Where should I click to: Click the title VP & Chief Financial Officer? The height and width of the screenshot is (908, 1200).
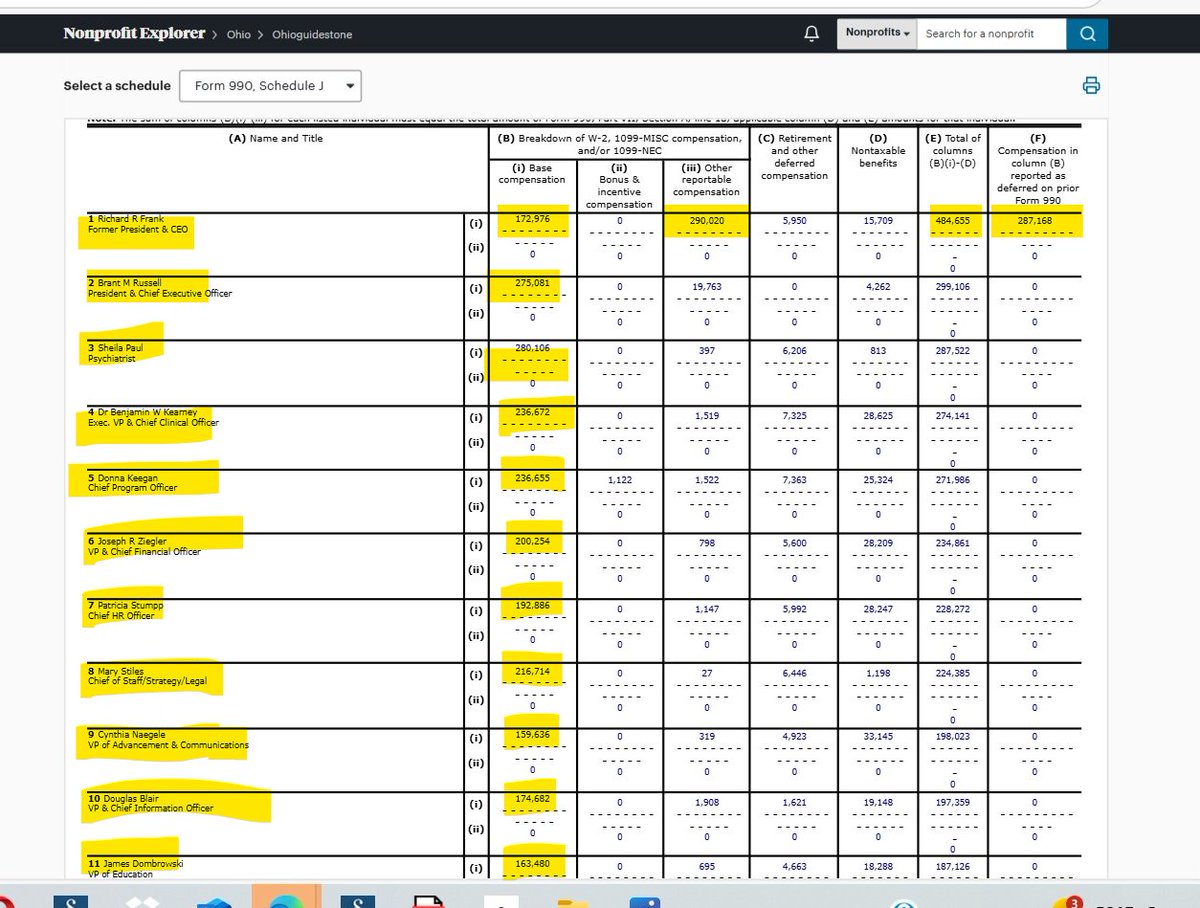pos(144,551)
